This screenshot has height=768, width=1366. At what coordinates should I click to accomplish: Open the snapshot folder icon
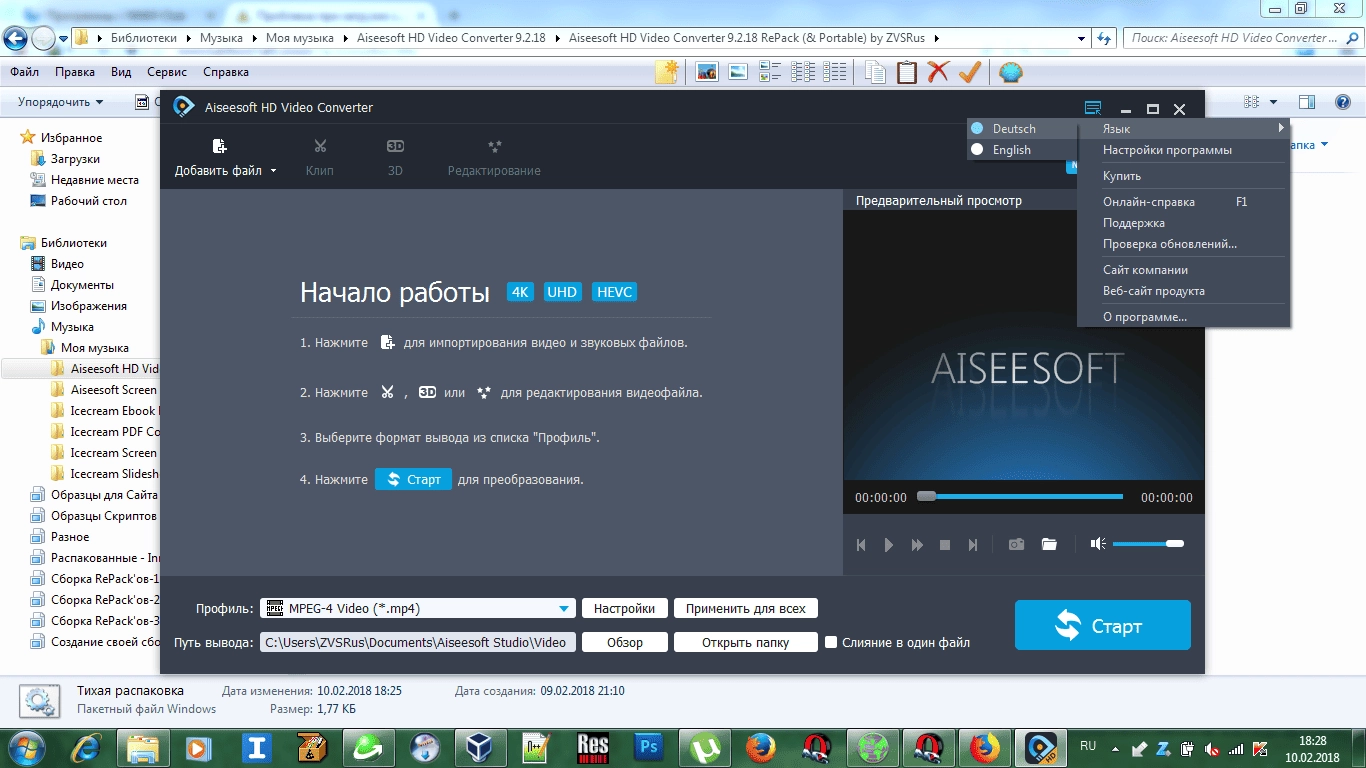point(1049,544)
